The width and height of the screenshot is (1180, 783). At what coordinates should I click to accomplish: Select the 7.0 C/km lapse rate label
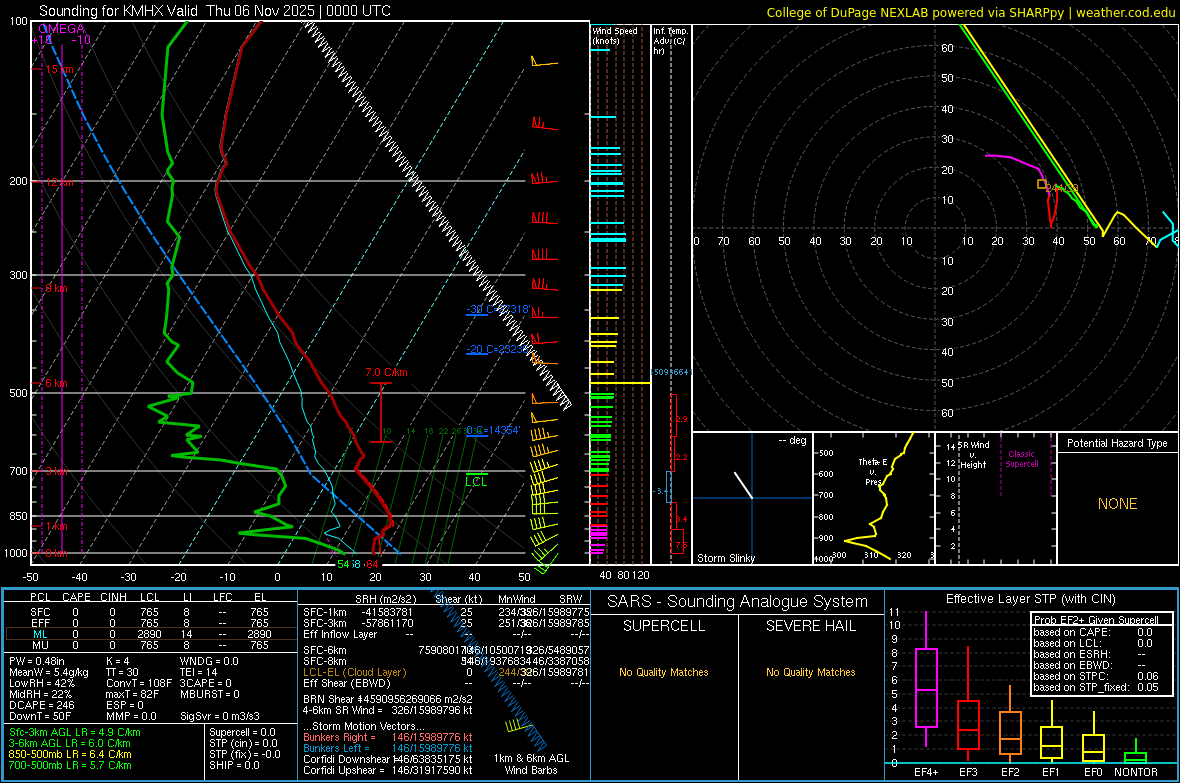(x=387, y=373)
